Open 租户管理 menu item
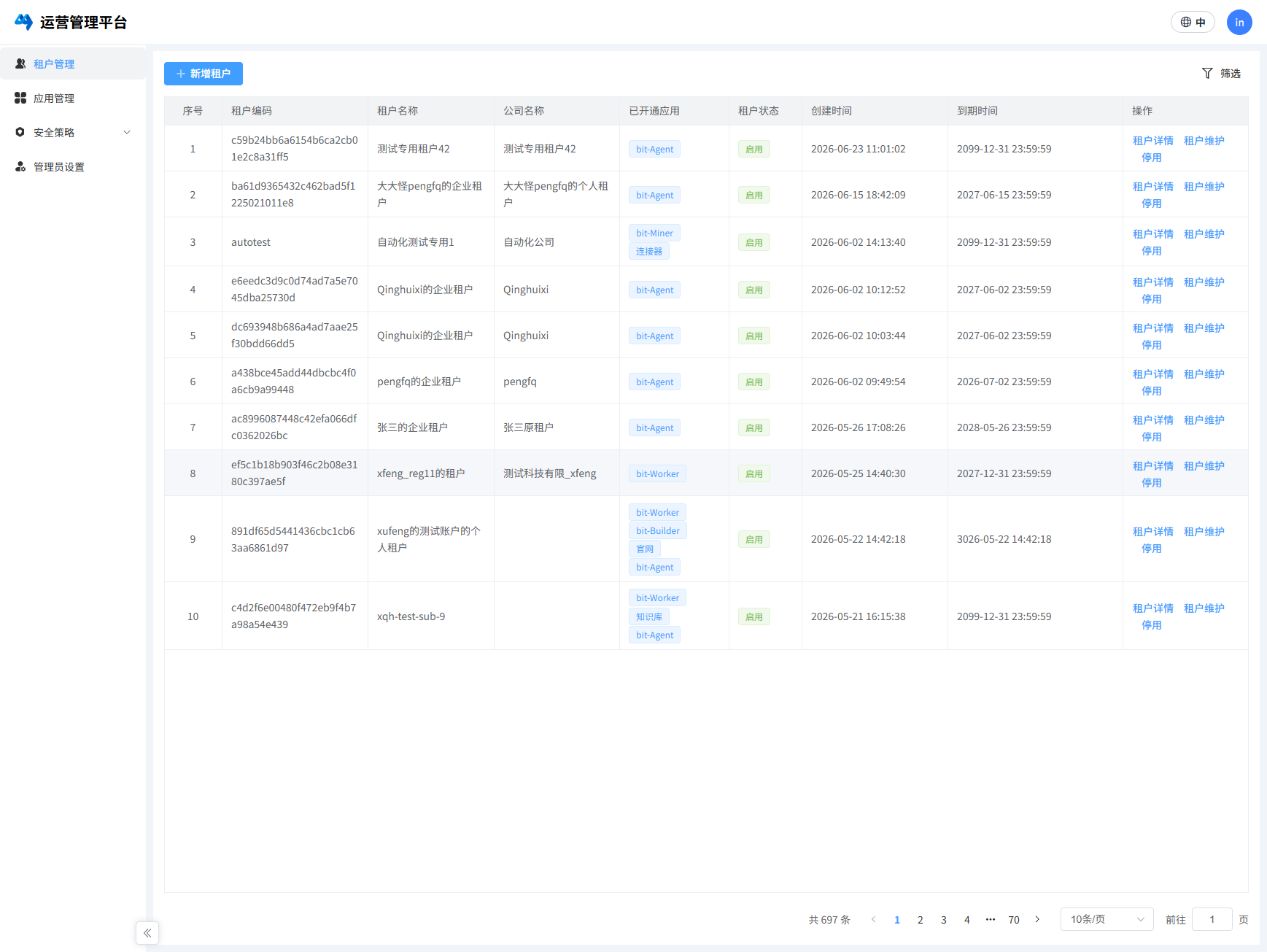The height and width of the screenshot is (952, 1267). [x=73, y=63]
